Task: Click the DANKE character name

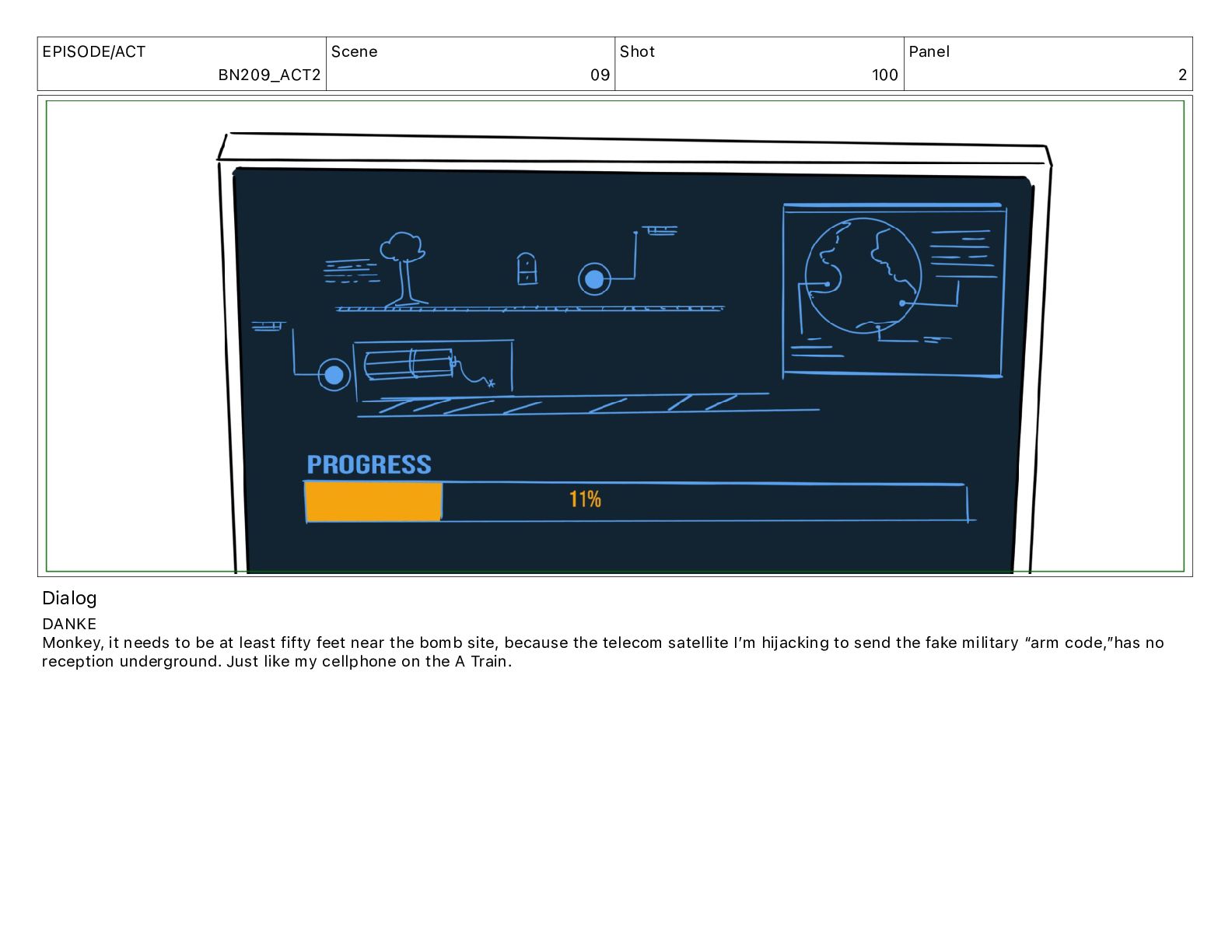Action: point(69,624)
